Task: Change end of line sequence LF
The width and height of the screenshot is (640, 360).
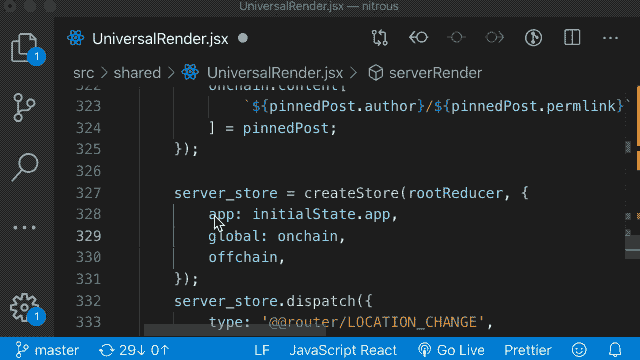Action: pyautogui.click(x=262, y=350)
